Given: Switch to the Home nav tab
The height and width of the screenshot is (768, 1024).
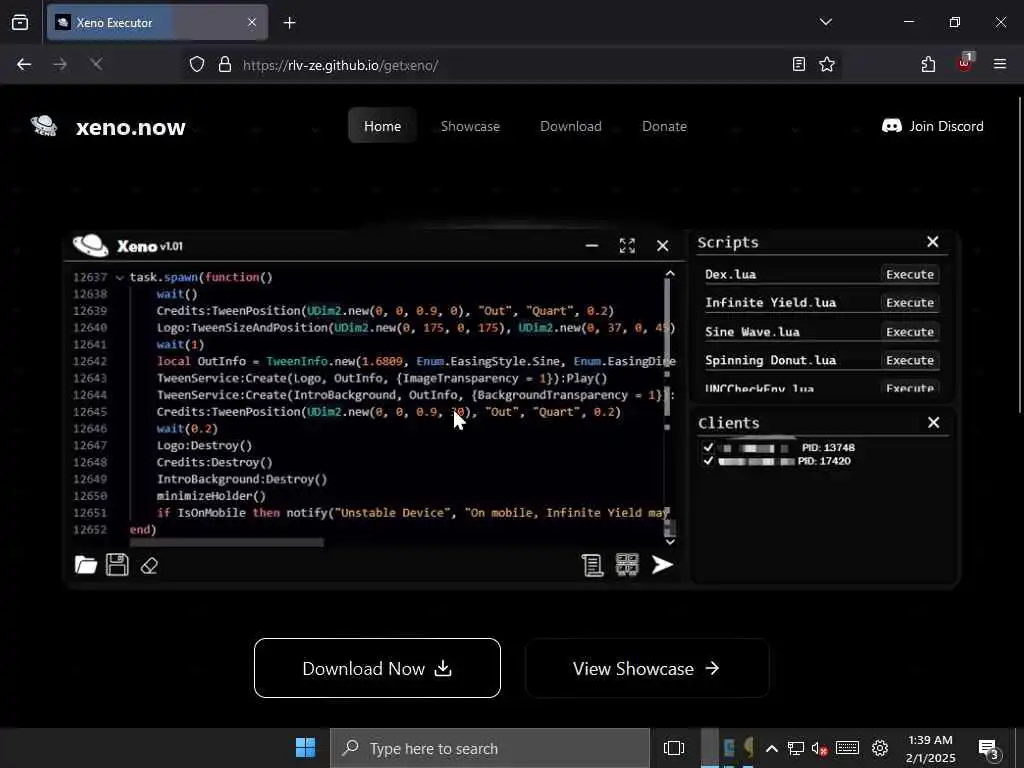Looking at the screenshot, I should click(382, 125).
